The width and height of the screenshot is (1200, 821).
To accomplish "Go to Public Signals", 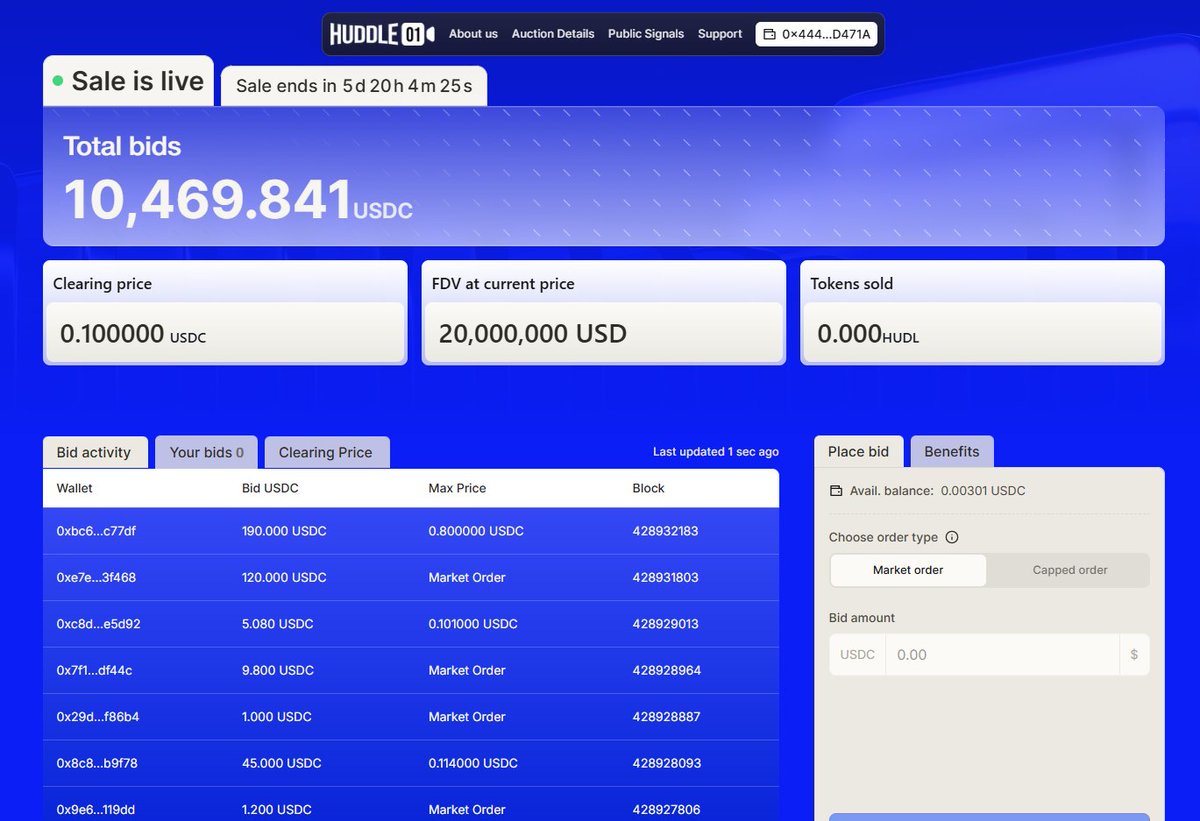I will (x=646, y=34).
